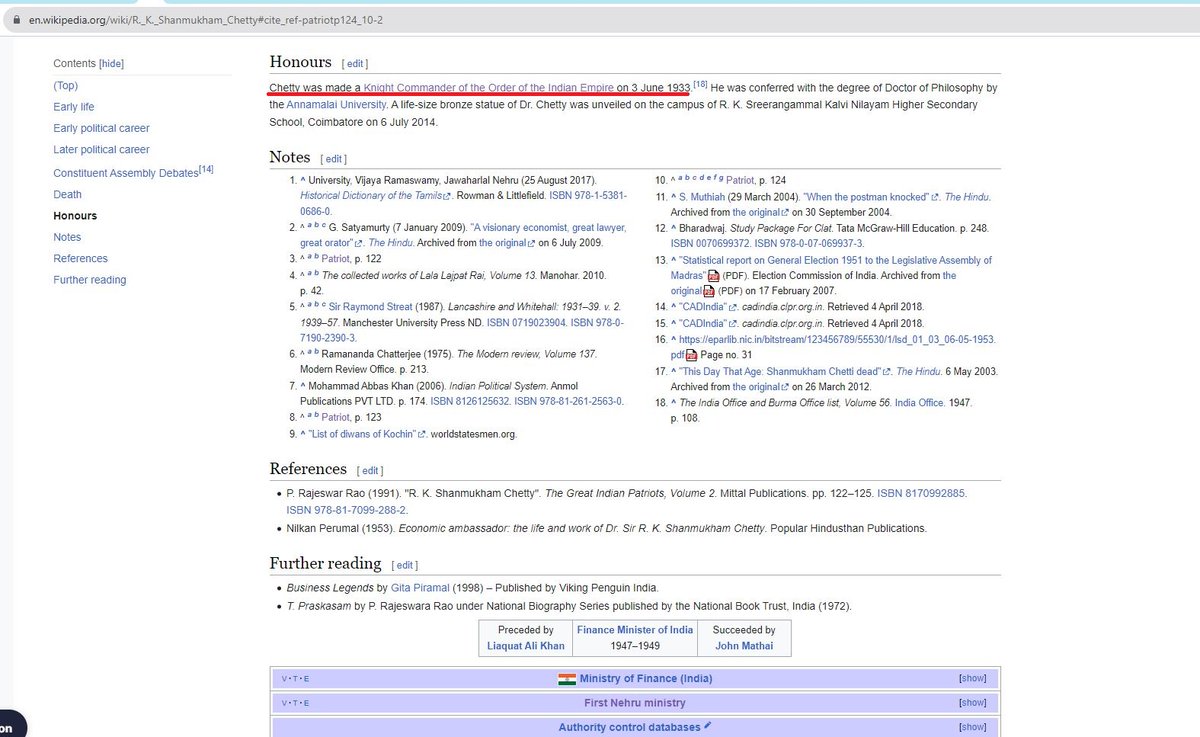Click ISBN 8170992885 in References
This screenshot has width=1200, height=737.
pyautogui.click(x=923, y=494)
